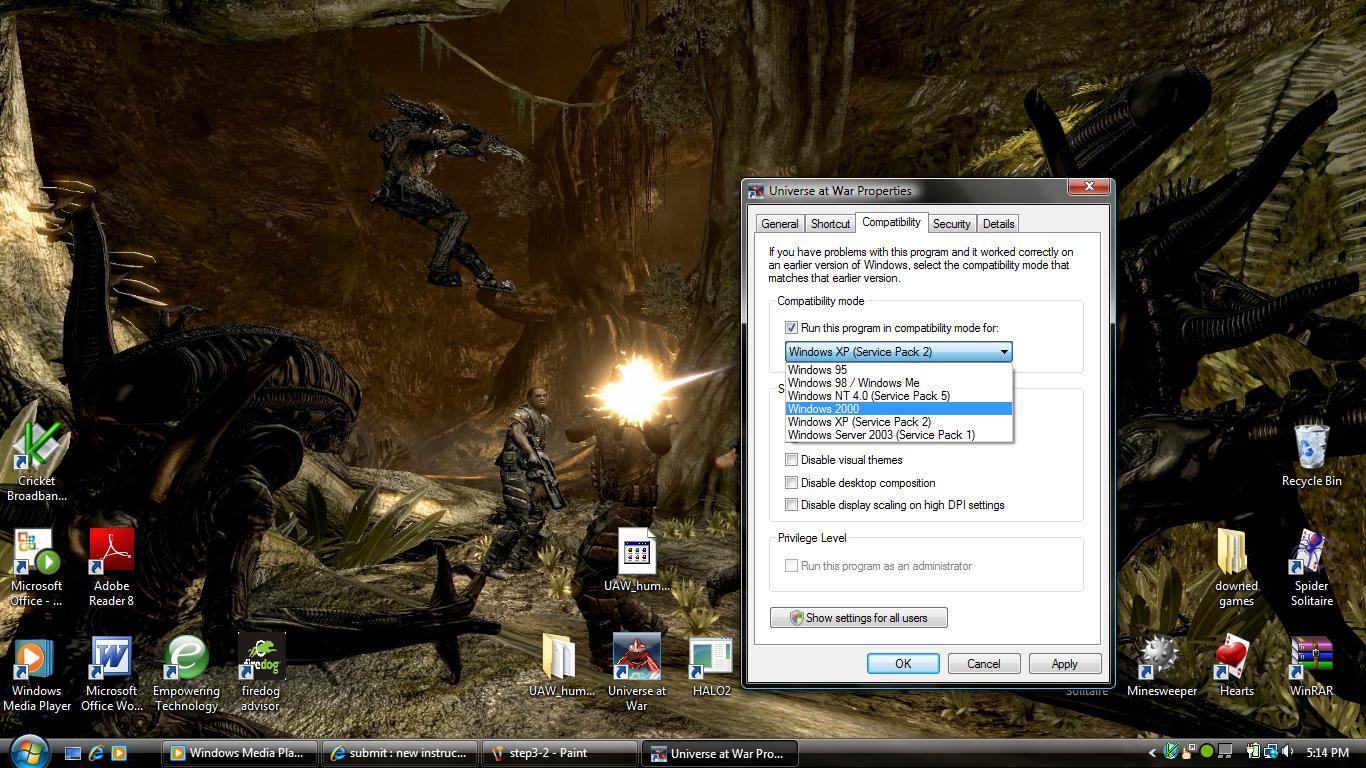
Task: Uncheck Run this program in compatibility mode
Action: pos(792,328)
